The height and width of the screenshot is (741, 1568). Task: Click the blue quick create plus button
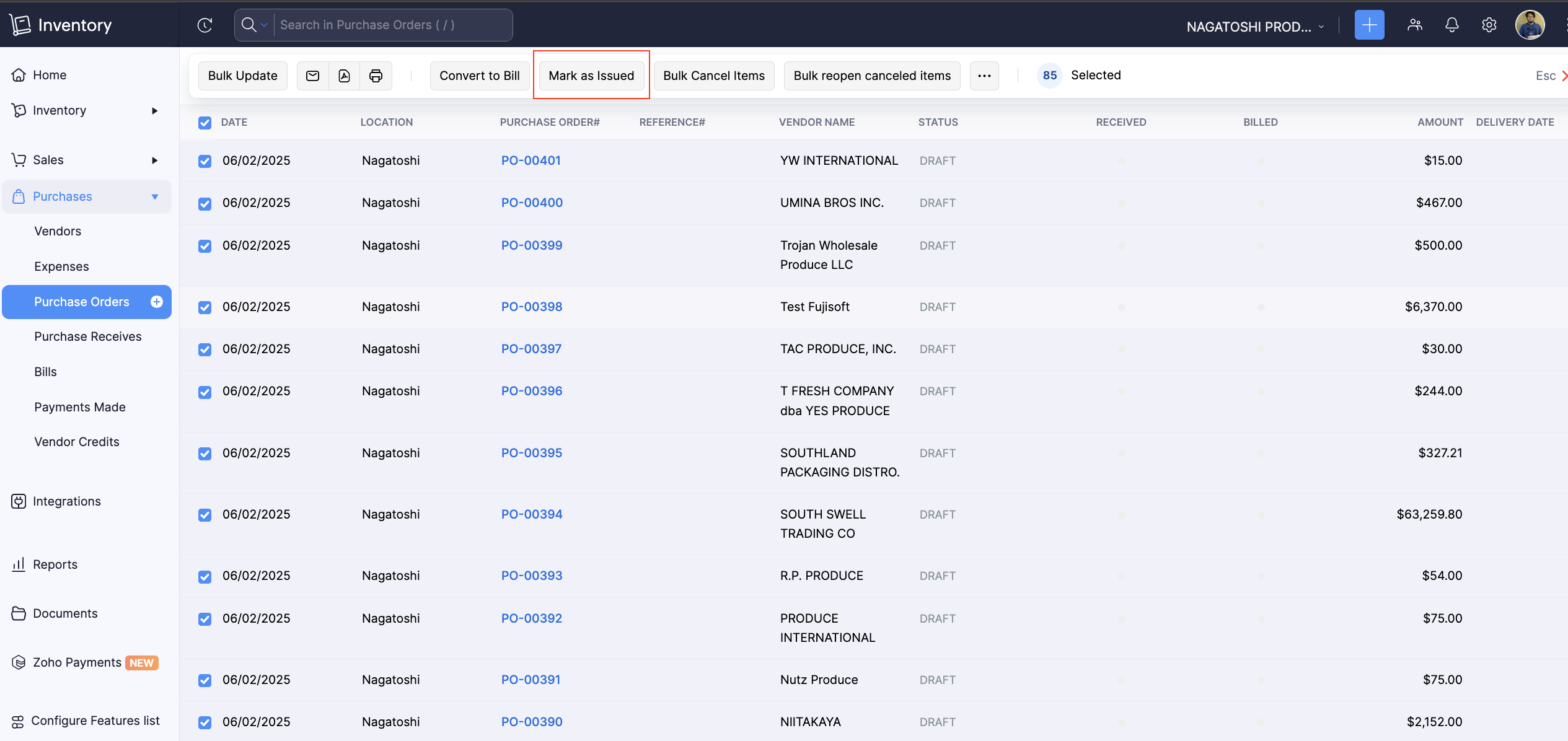click(x=1369, y=25)
